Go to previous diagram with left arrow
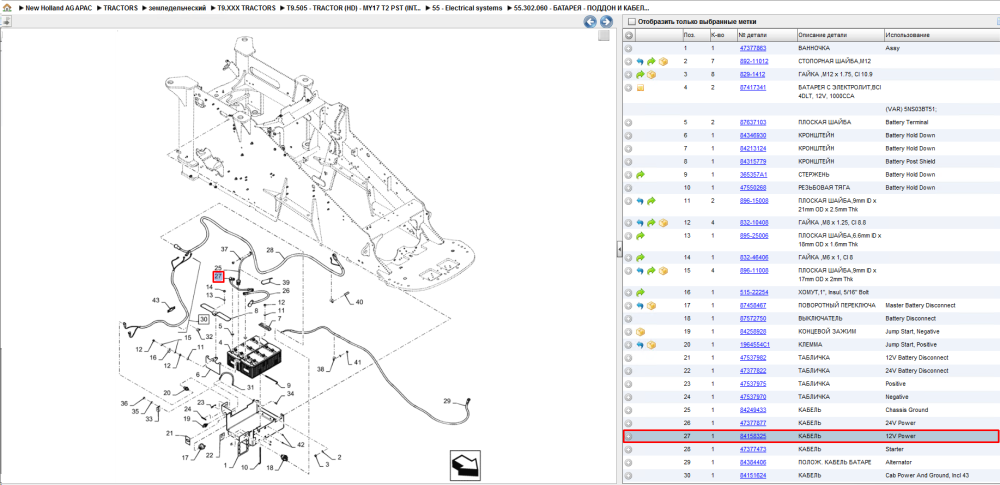Viewport: 1000px width, 485px height. [x=591, y=22]
